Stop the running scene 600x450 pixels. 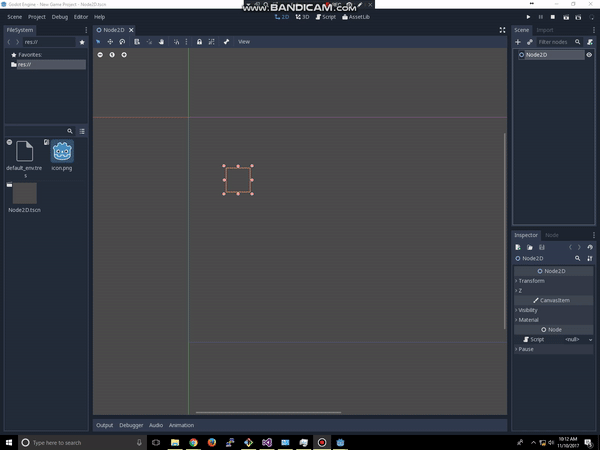(x=553, y=17)
